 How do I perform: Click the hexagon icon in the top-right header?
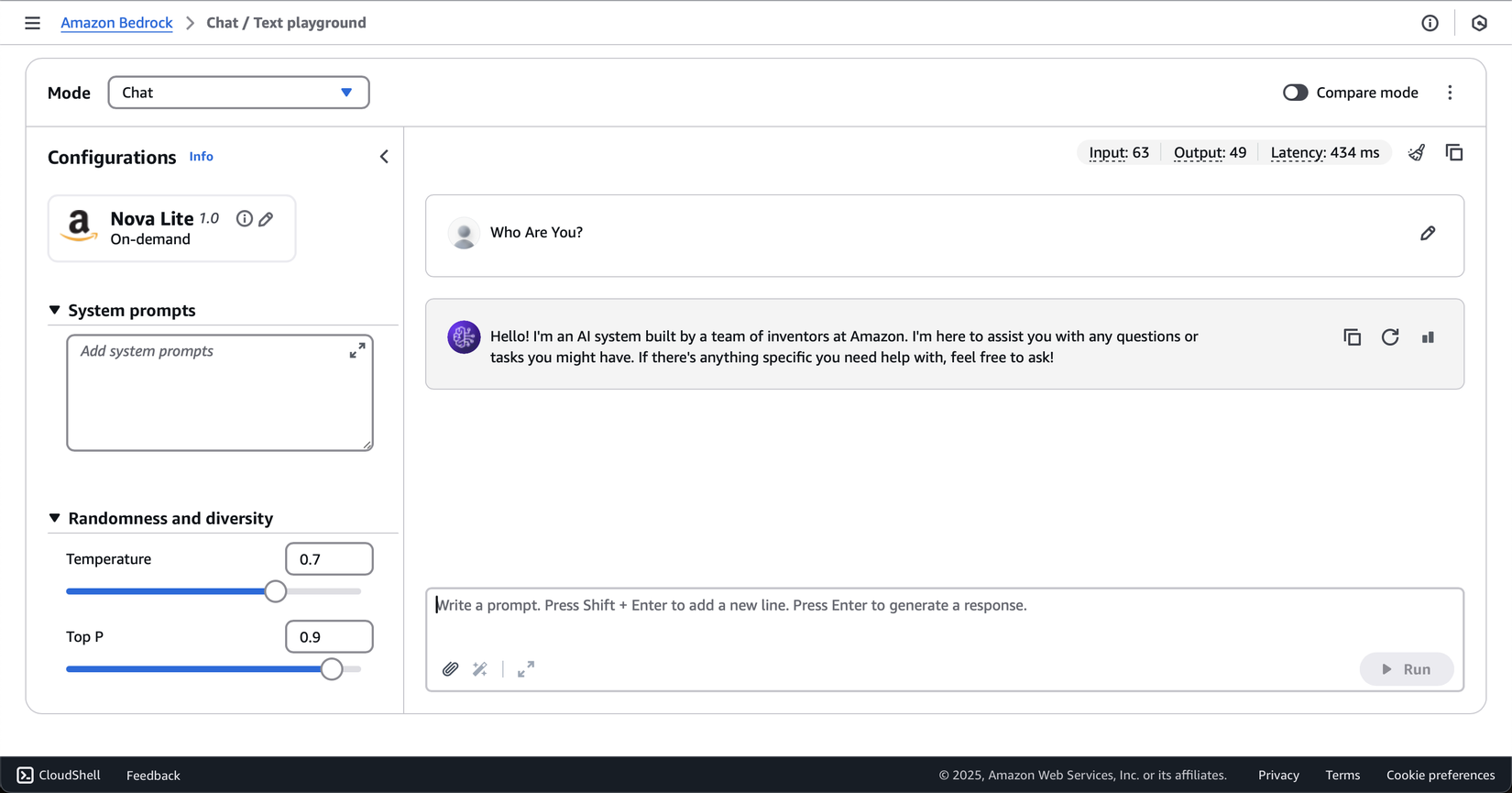[x=1479, y=23]
